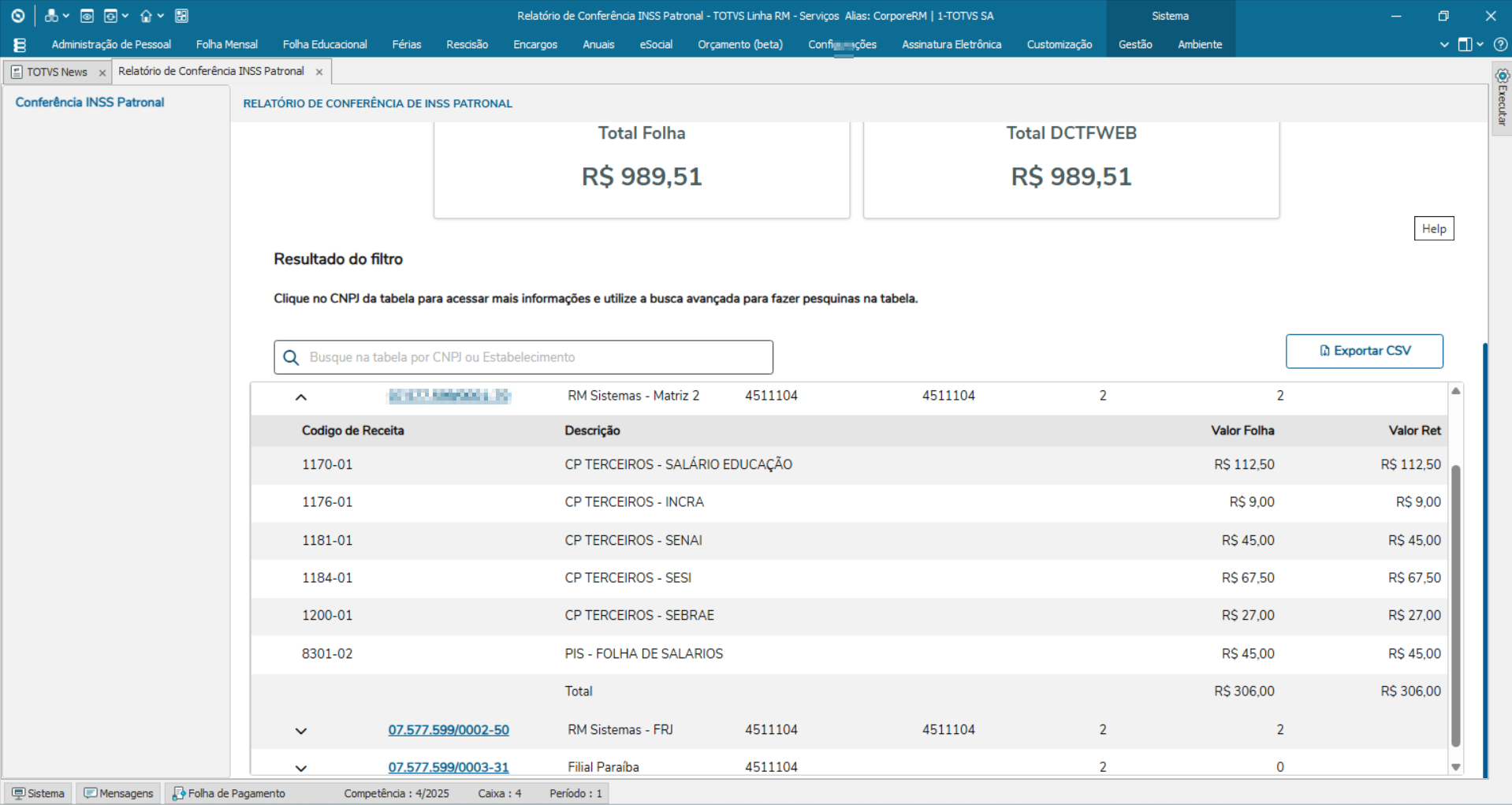Open the modules blocks icon in title bar

pyautogui.click(x=51, y=16)
